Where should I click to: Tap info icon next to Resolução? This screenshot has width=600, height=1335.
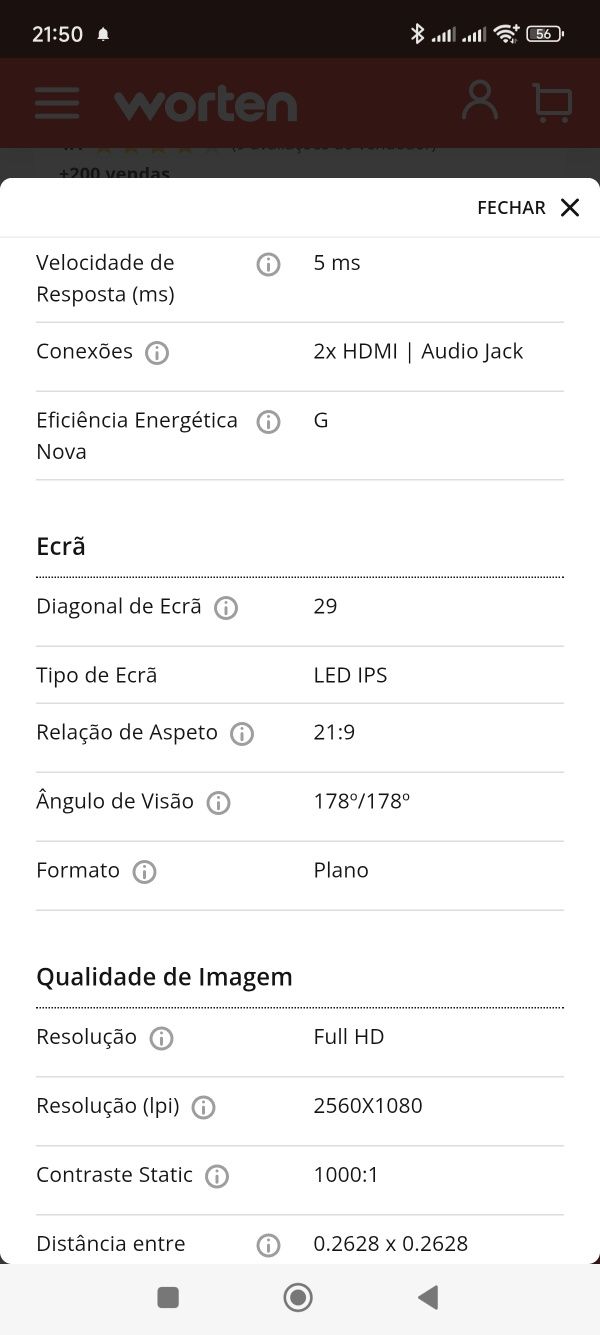click(x=161, y=1038)
